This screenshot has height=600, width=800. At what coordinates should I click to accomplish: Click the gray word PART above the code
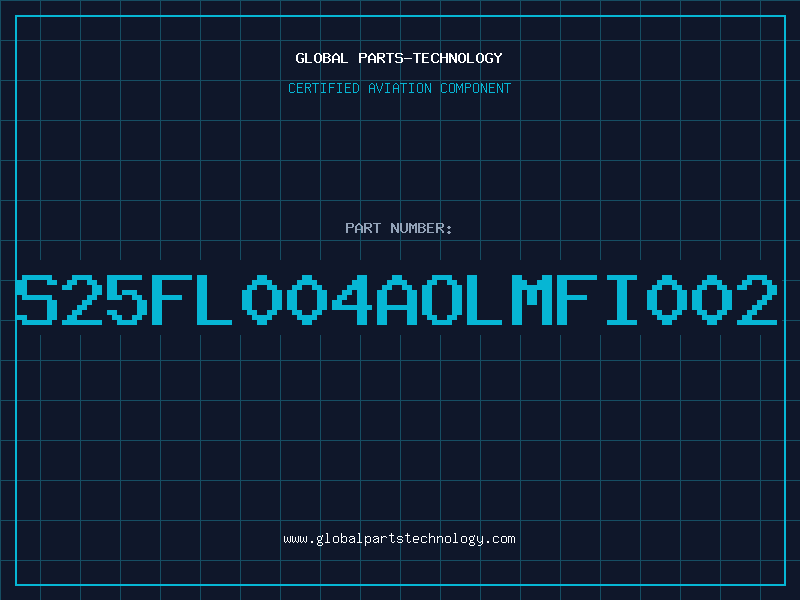pos(363,228)
